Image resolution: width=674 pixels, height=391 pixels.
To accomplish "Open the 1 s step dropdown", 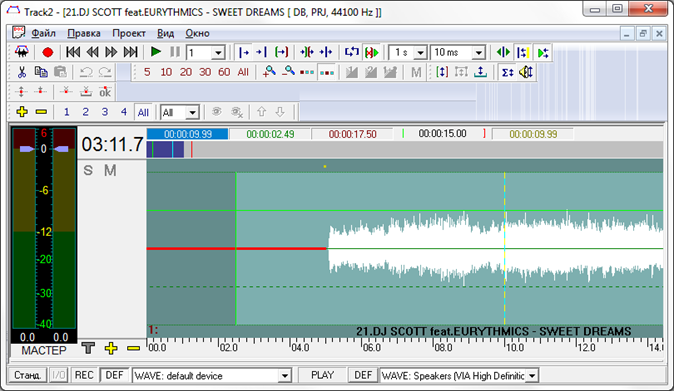I will [x=420, y=53].
